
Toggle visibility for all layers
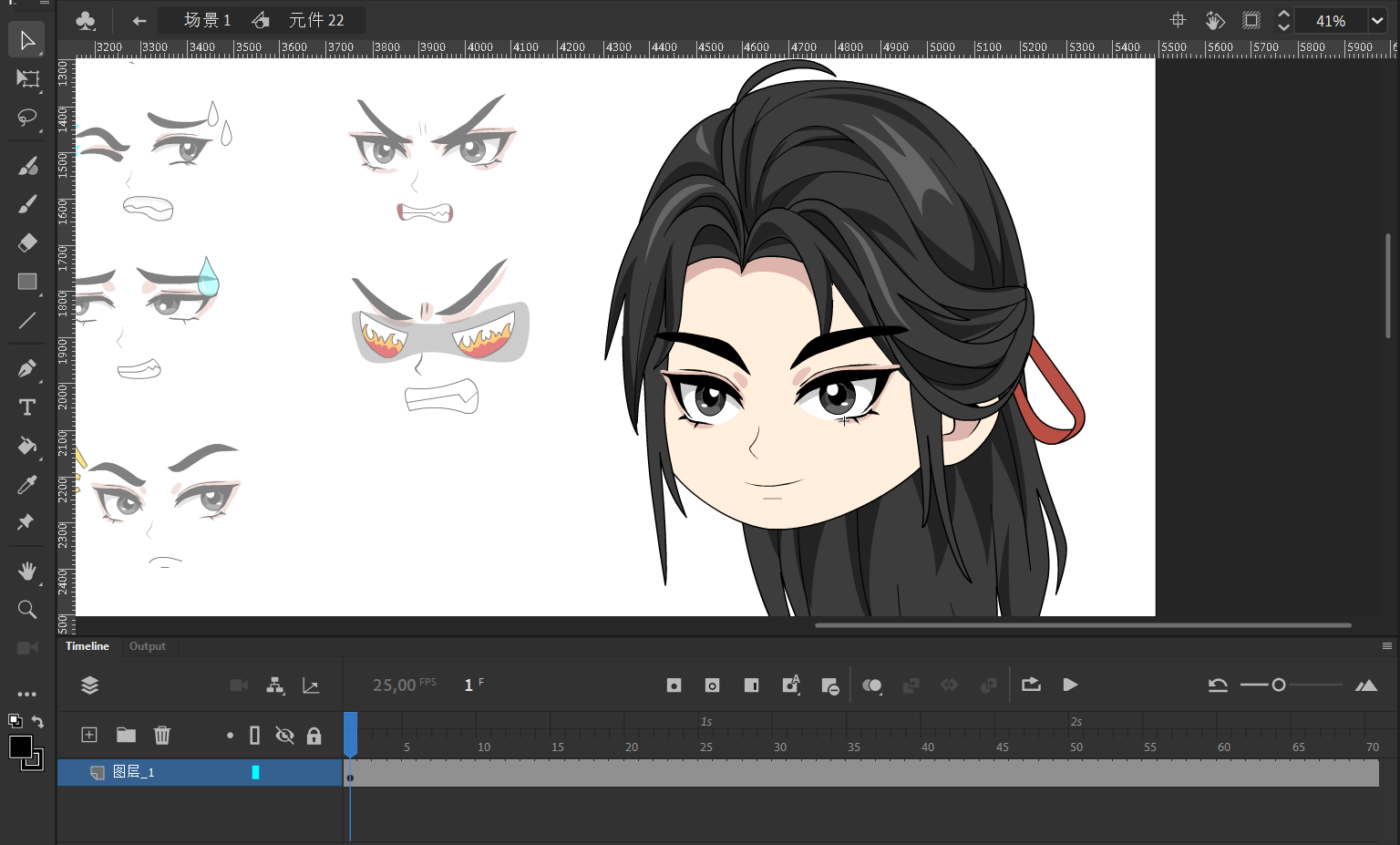pyautogui.click(x=284, y=735)
